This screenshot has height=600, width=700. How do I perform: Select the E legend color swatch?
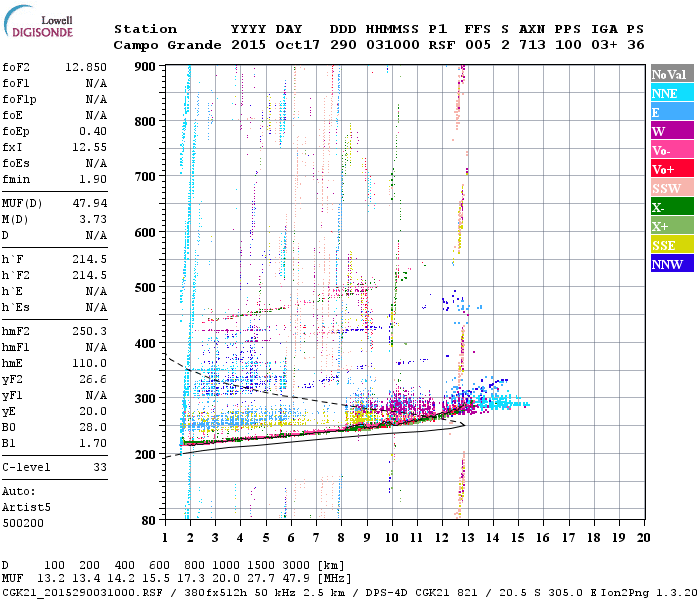672,112
